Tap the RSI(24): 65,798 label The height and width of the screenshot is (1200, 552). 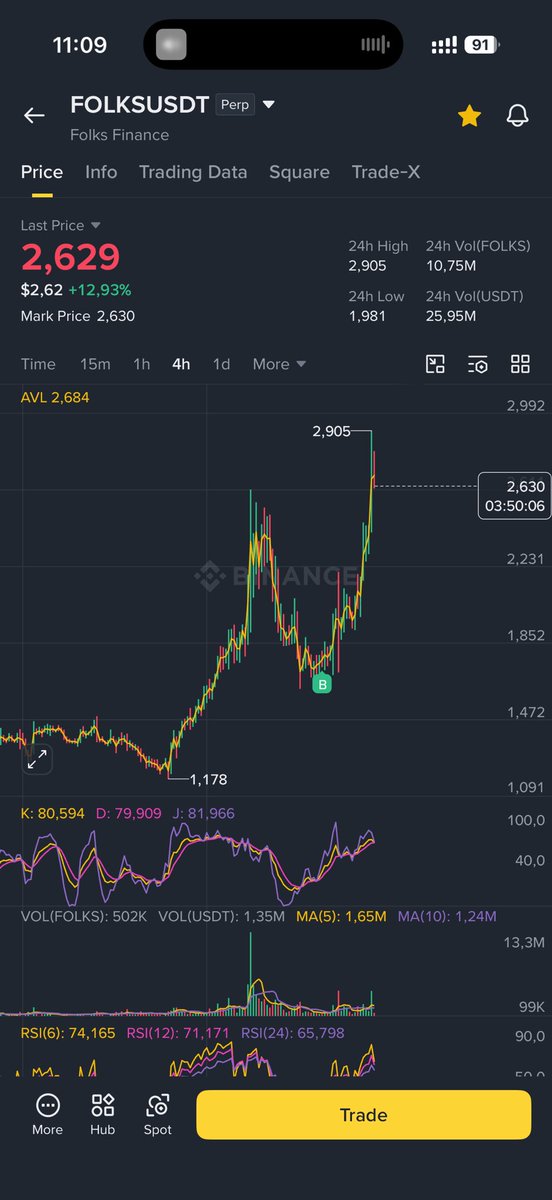[292, 1033]
